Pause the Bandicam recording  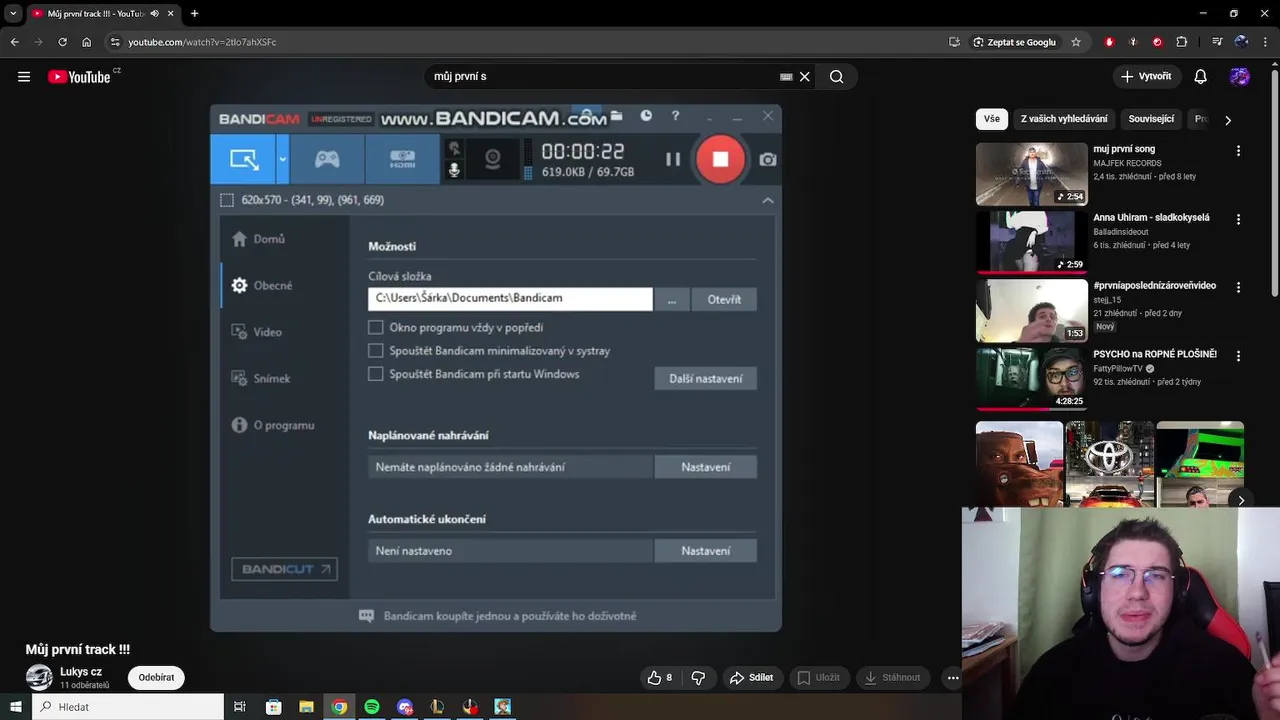point(673,159)
